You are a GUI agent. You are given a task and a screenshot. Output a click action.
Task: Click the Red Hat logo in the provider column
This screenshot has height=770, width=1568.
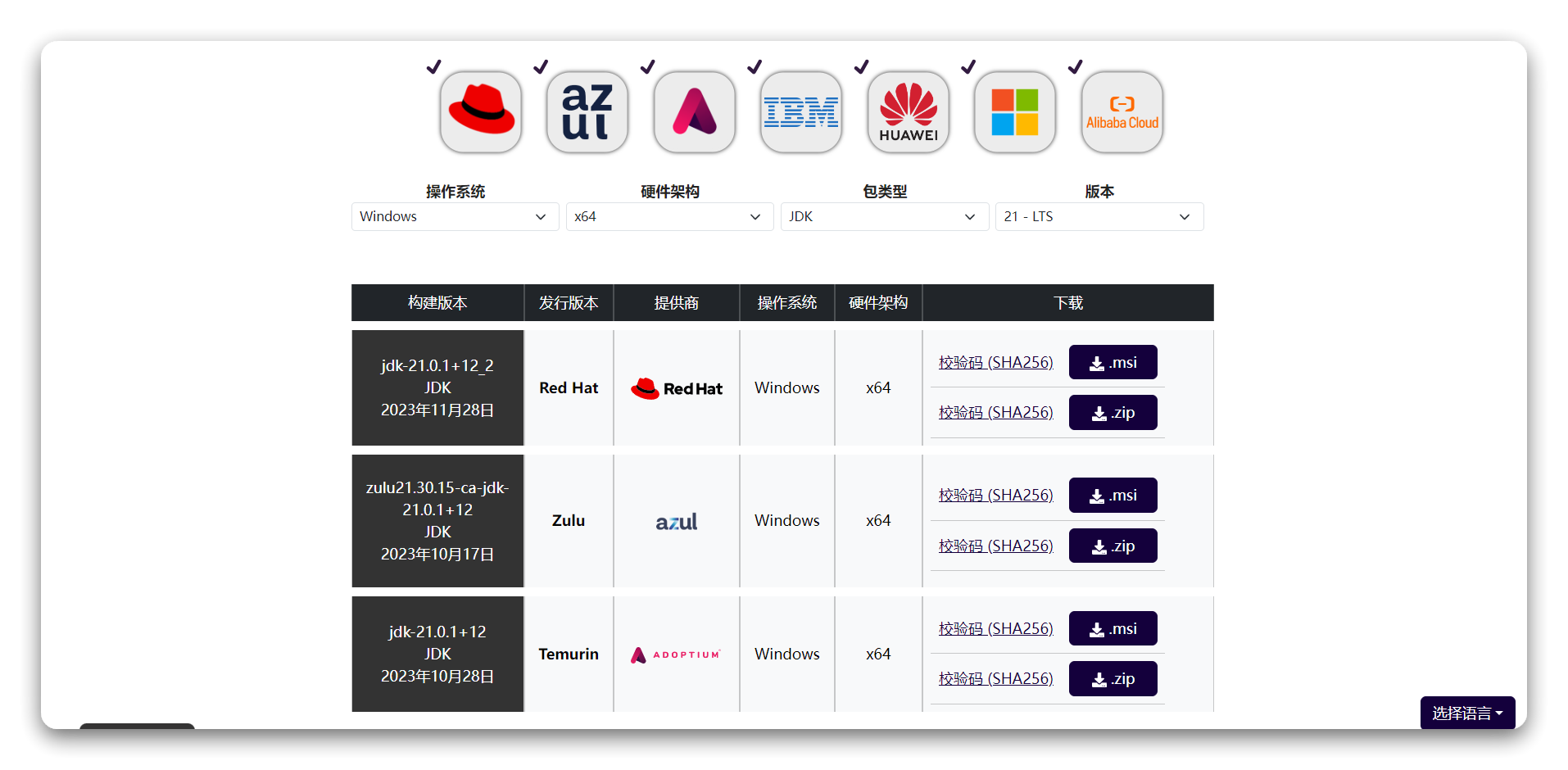pos(676,387)
